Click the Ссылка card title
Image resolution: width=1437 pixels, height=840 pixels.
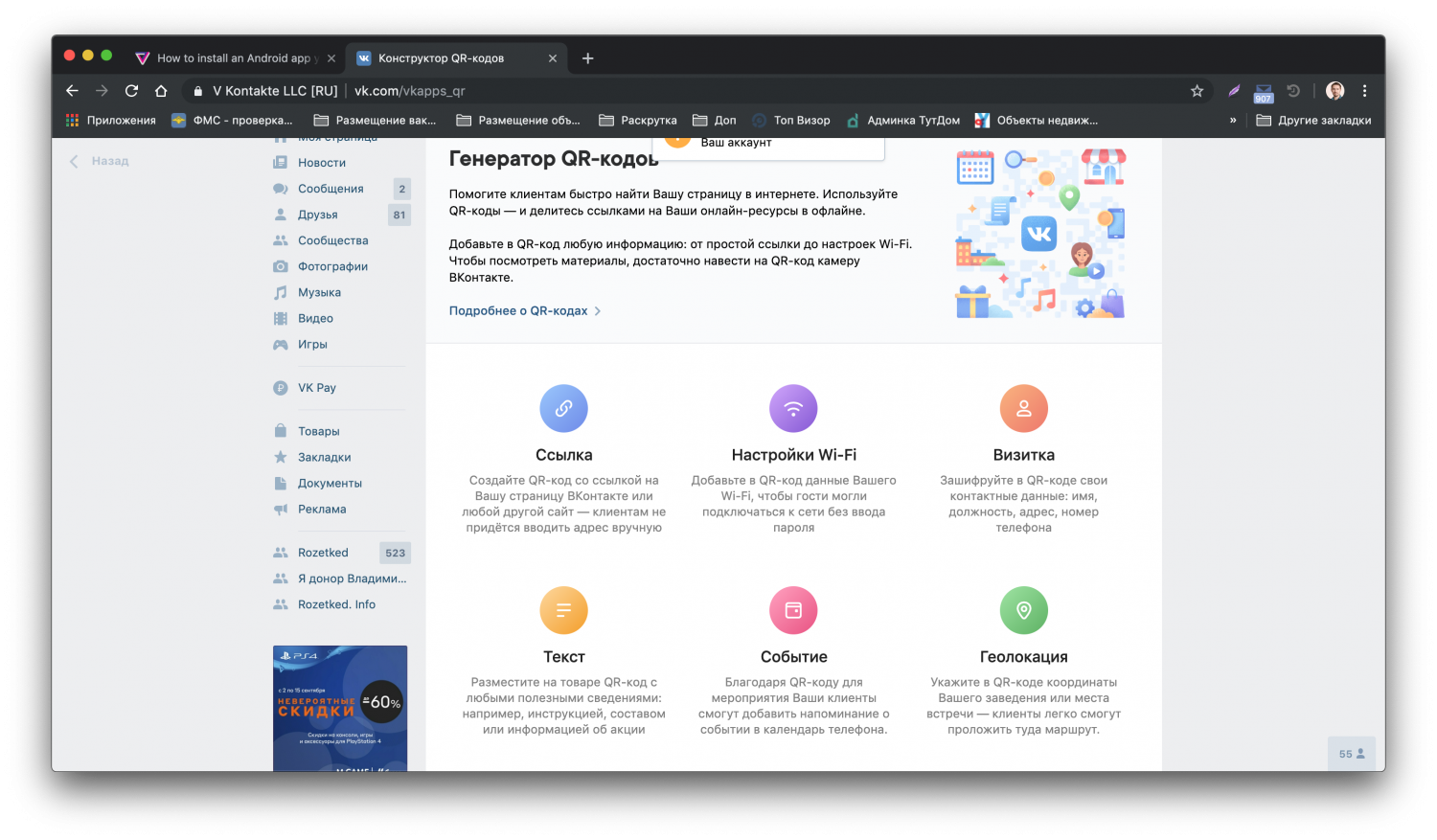(563, 455)
